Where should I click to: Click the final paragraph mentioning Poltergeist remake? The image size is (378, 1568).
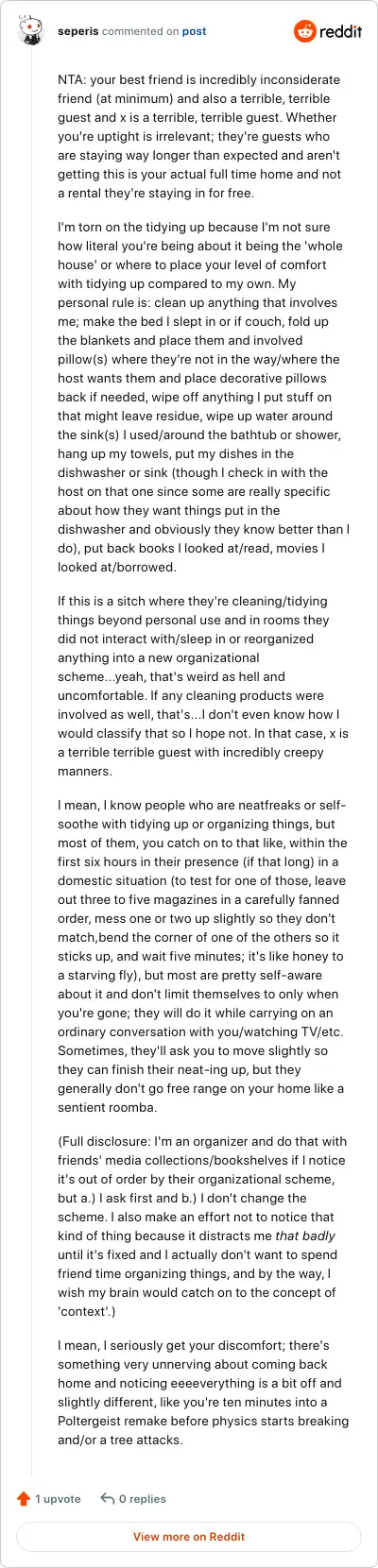pos(203,1392)
